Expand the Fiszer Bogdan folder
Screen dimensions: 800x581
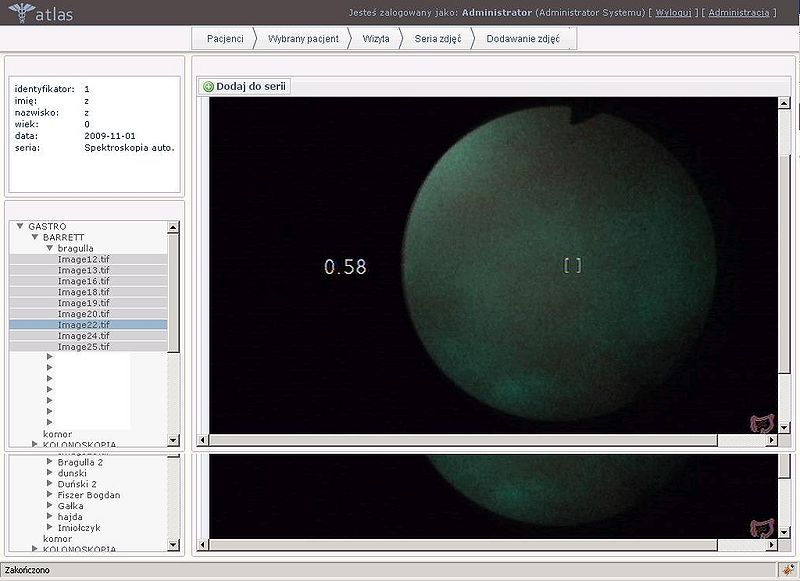(49, 495)
